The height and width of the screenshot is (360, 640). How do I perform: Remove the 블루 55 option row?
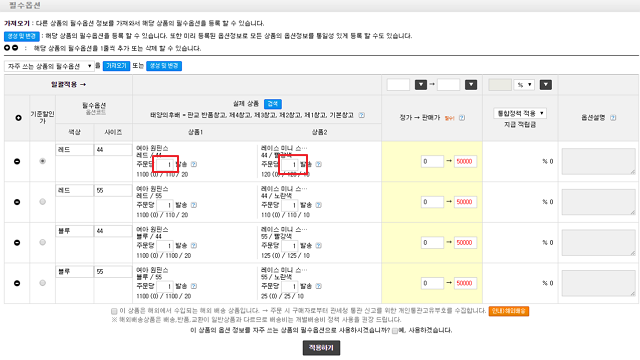pos(17,283)
